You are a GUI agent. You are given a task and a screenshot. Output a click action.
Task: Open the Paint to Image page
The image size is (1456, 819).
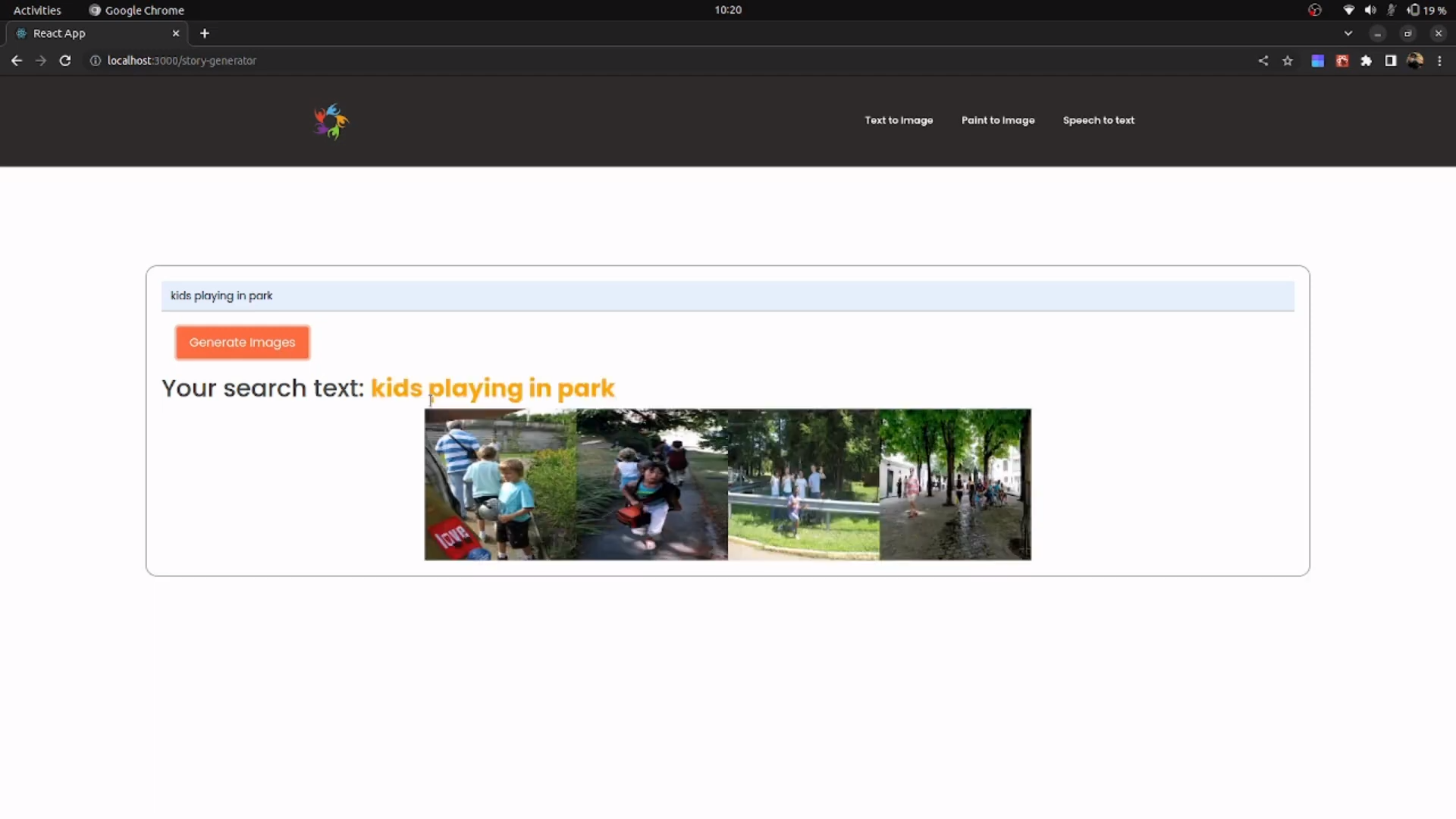tap(998, 121)
